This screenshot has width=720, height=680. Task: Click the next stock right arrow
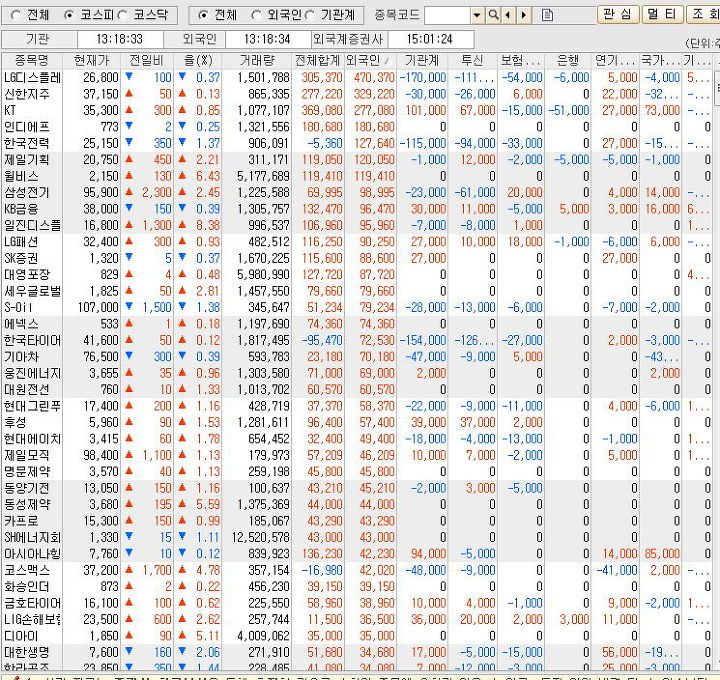(x=523, y=15)
